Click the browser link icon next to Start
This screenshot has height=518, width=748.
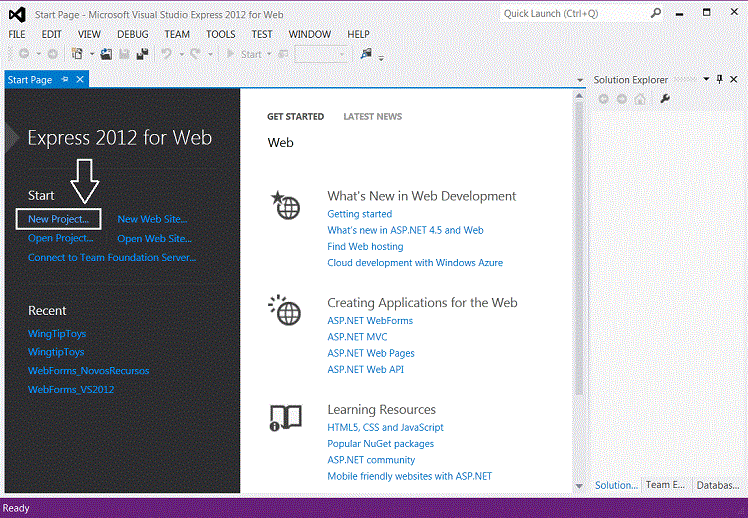point(283,54)
